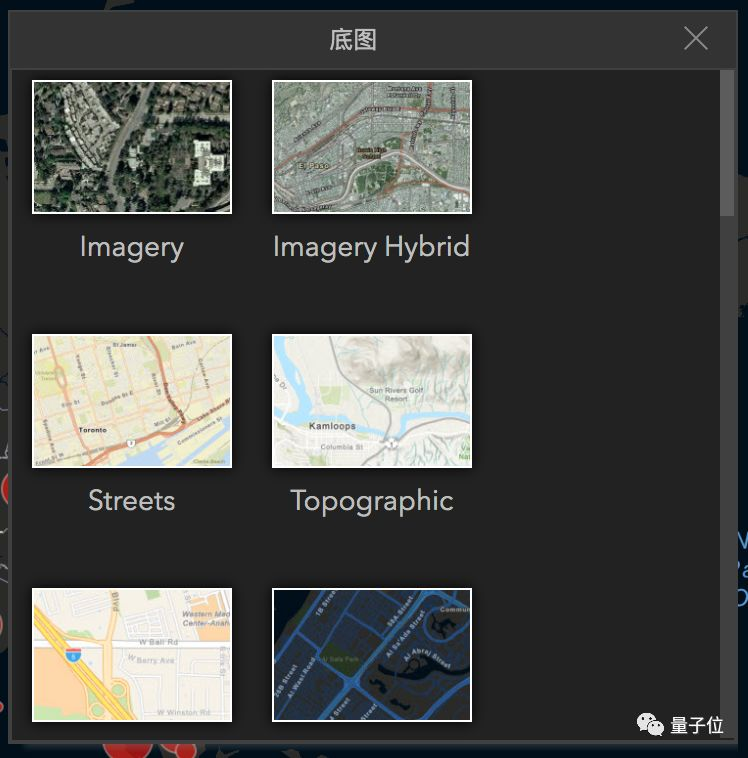Choose the light street map thumbnail with W Ball Rd
This screenshot has height=758, width=748.
132,655
